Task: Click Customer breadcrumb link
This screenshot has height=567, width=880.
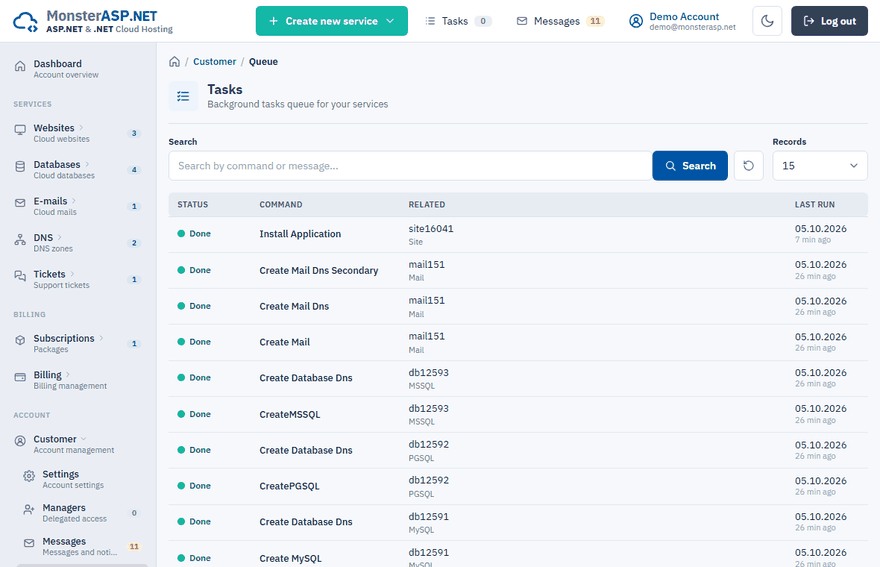Action: (x=214, y=62)
